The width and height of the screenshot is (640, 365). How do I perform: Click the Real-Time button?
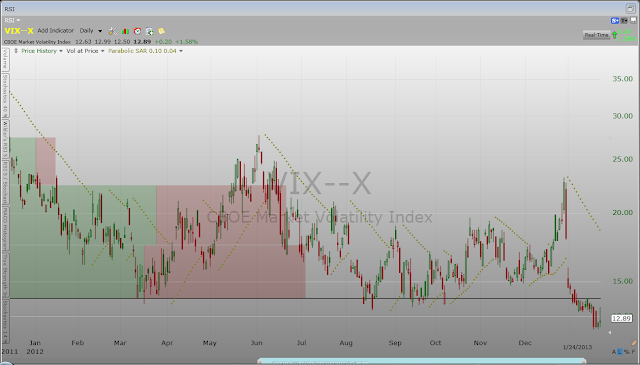point(596,35)
